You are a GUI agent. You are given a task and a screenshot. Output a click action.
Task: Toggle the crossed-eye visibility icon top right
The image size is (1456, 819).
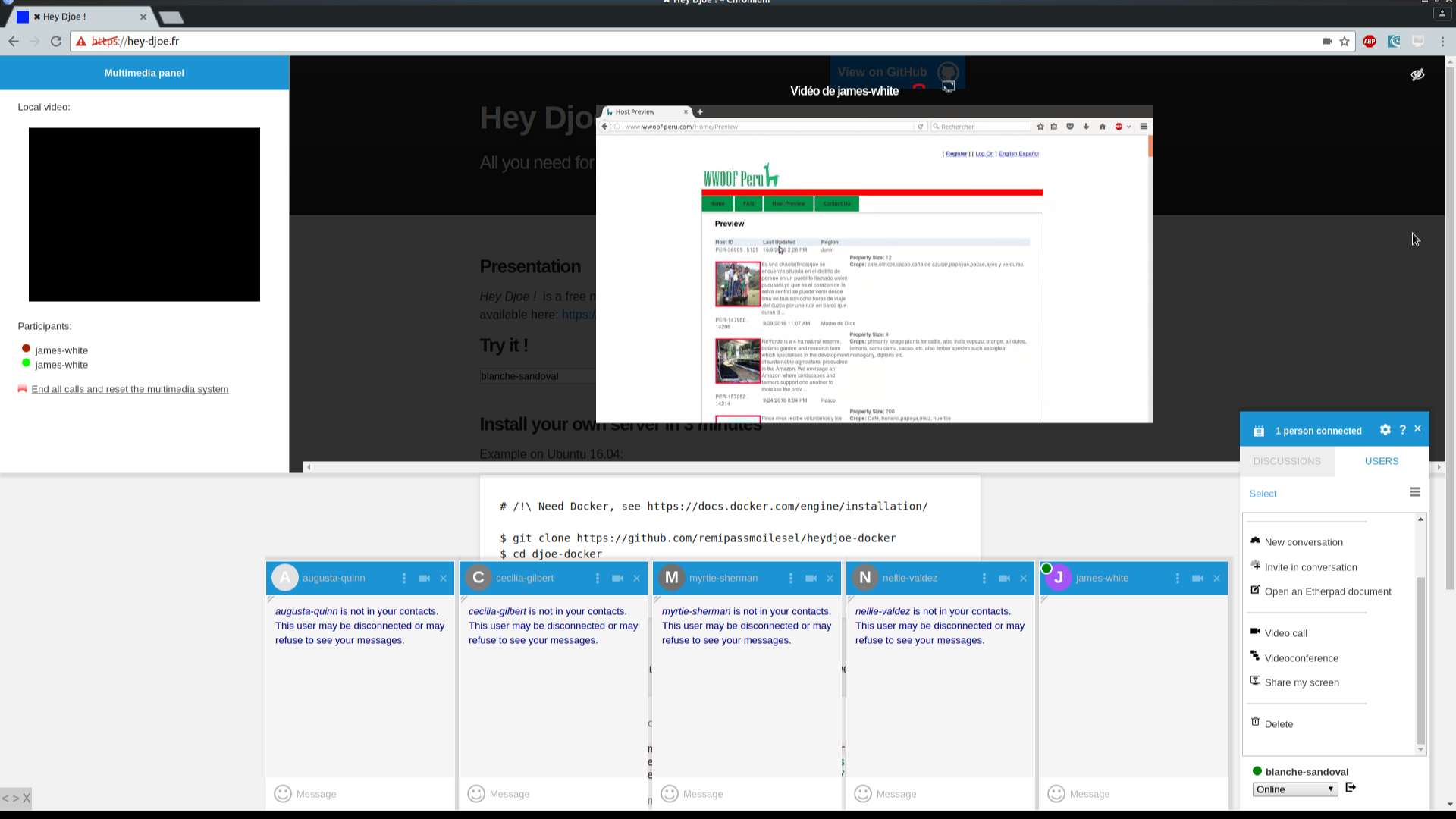point(1417,74)
